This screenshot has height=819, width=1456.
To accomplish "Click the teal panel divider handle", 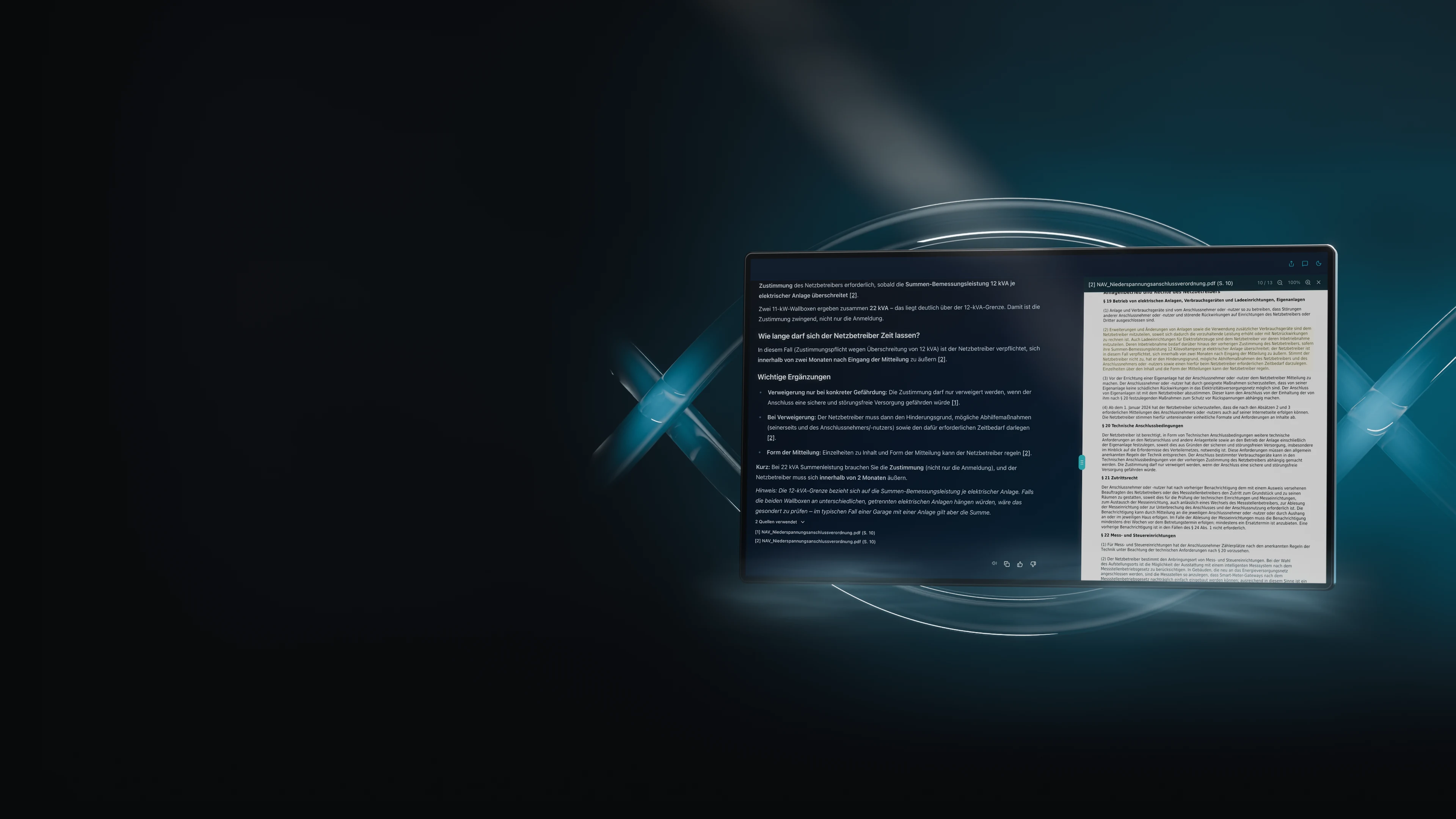I will tap(1081, 462).
